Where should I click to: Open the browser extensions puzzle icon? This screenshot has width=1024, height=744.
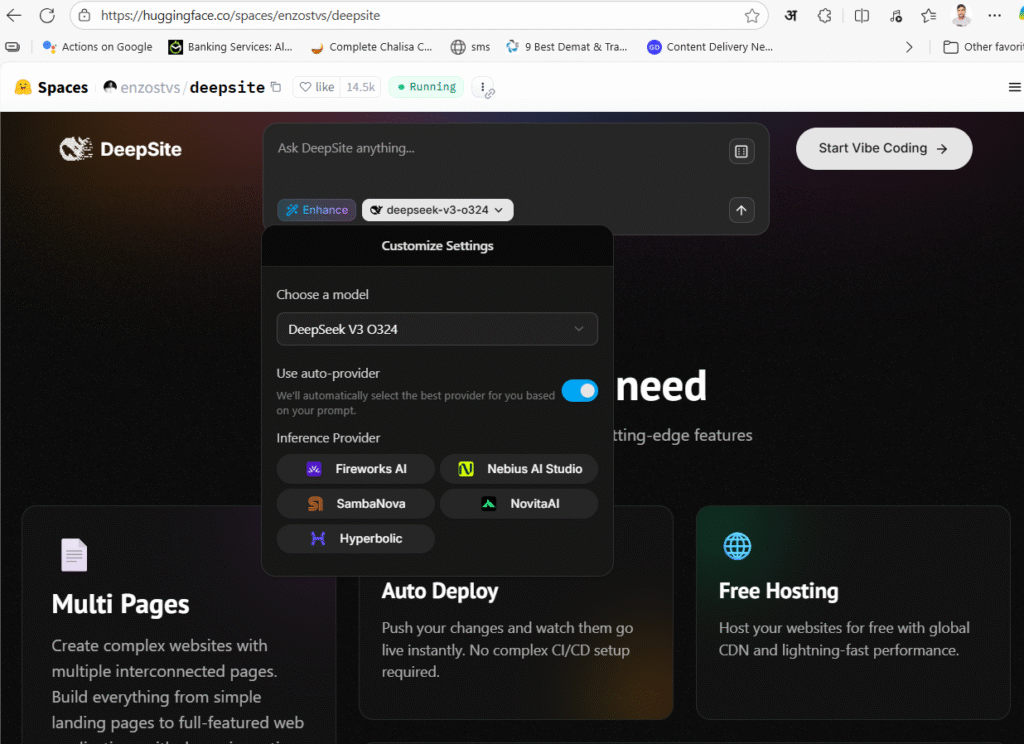824,16
